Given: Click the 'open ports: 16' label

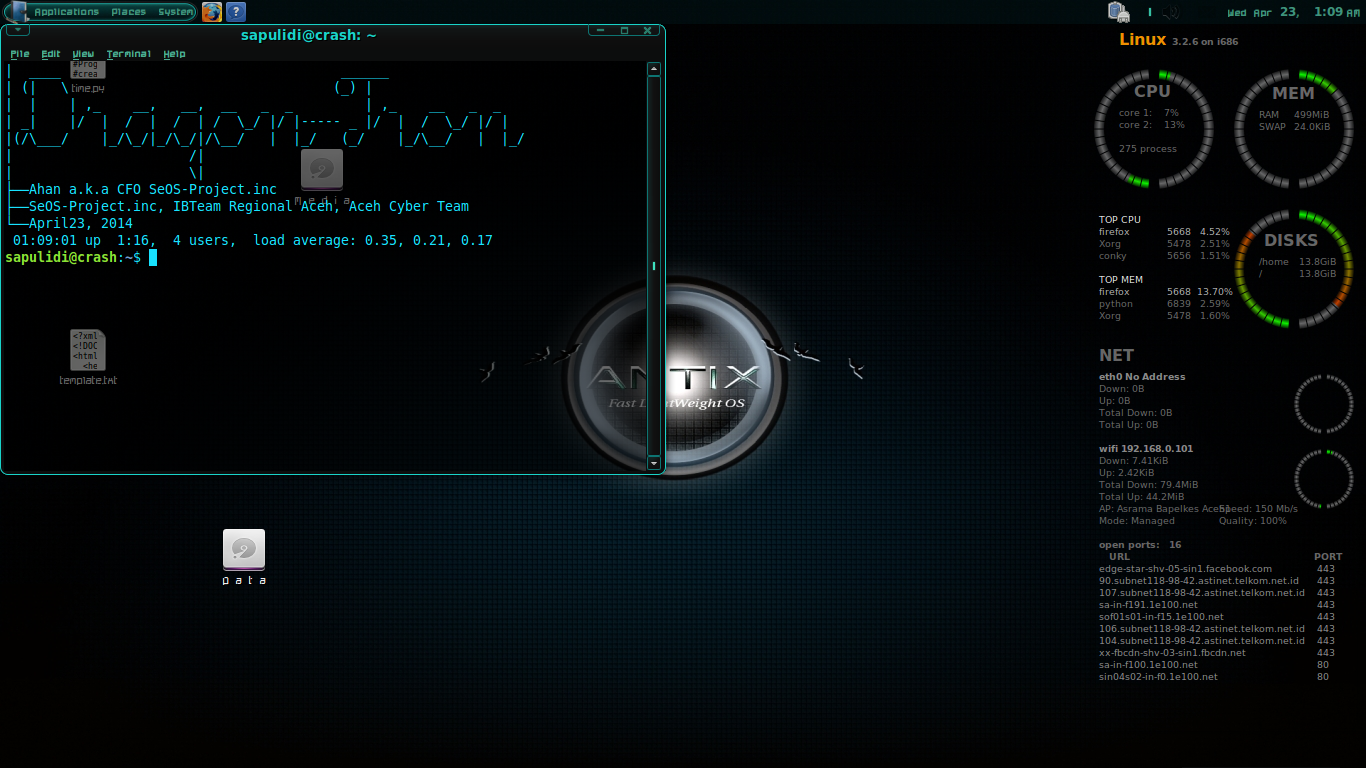Looking at the screenshot, I should pyautogui.click(x=1140, y=545).
